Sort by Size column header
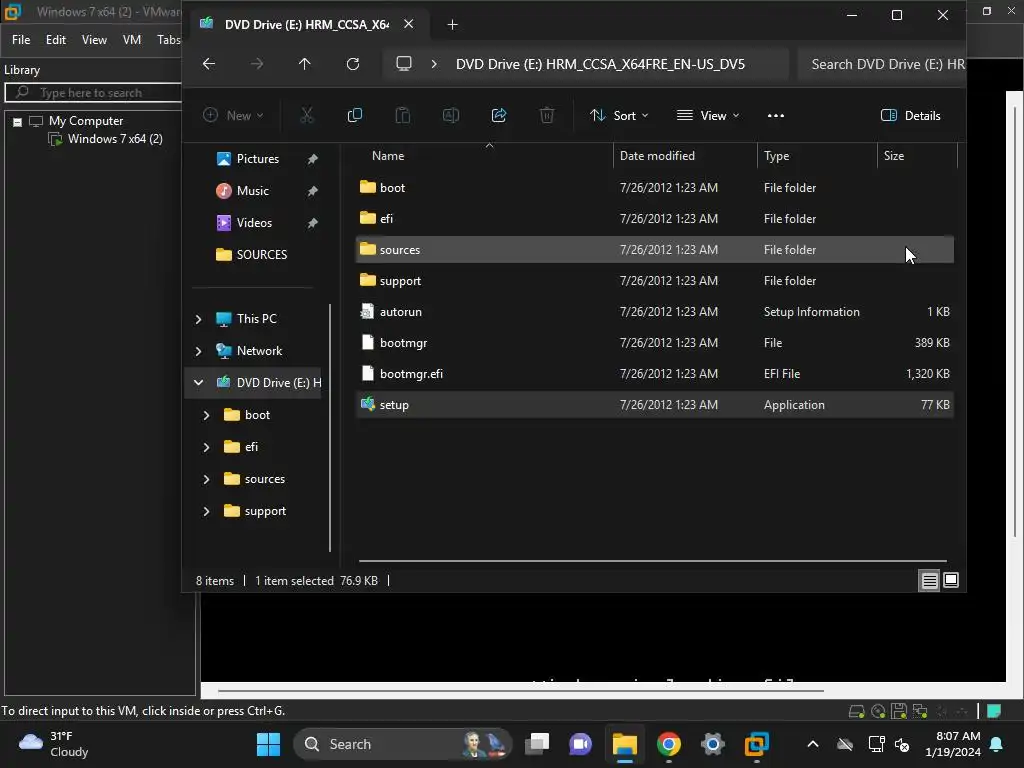 point(917,156)
